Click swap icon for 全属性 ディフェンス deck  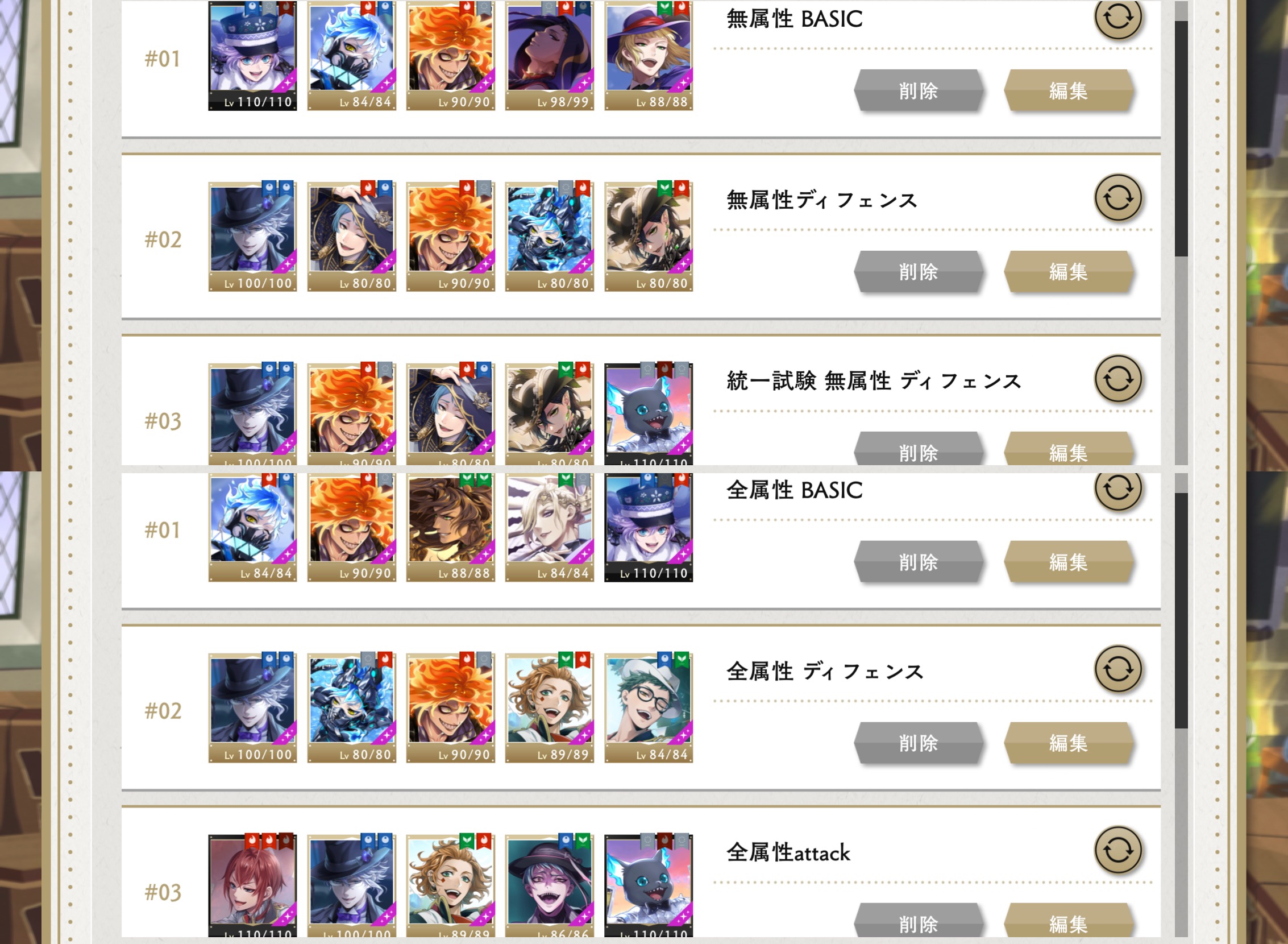(x=1118, y=670)
